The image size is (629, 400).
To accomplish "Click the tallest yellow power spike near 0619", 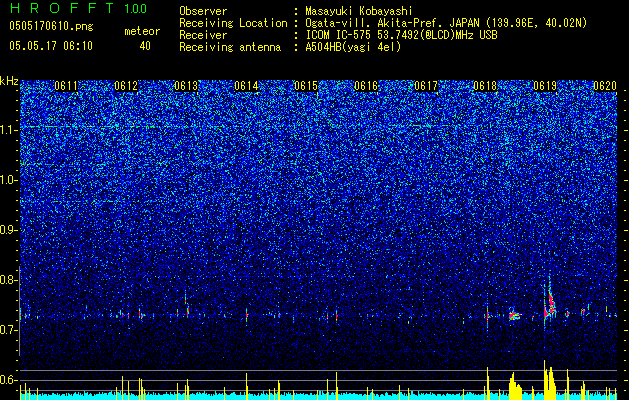I will 545,380.
